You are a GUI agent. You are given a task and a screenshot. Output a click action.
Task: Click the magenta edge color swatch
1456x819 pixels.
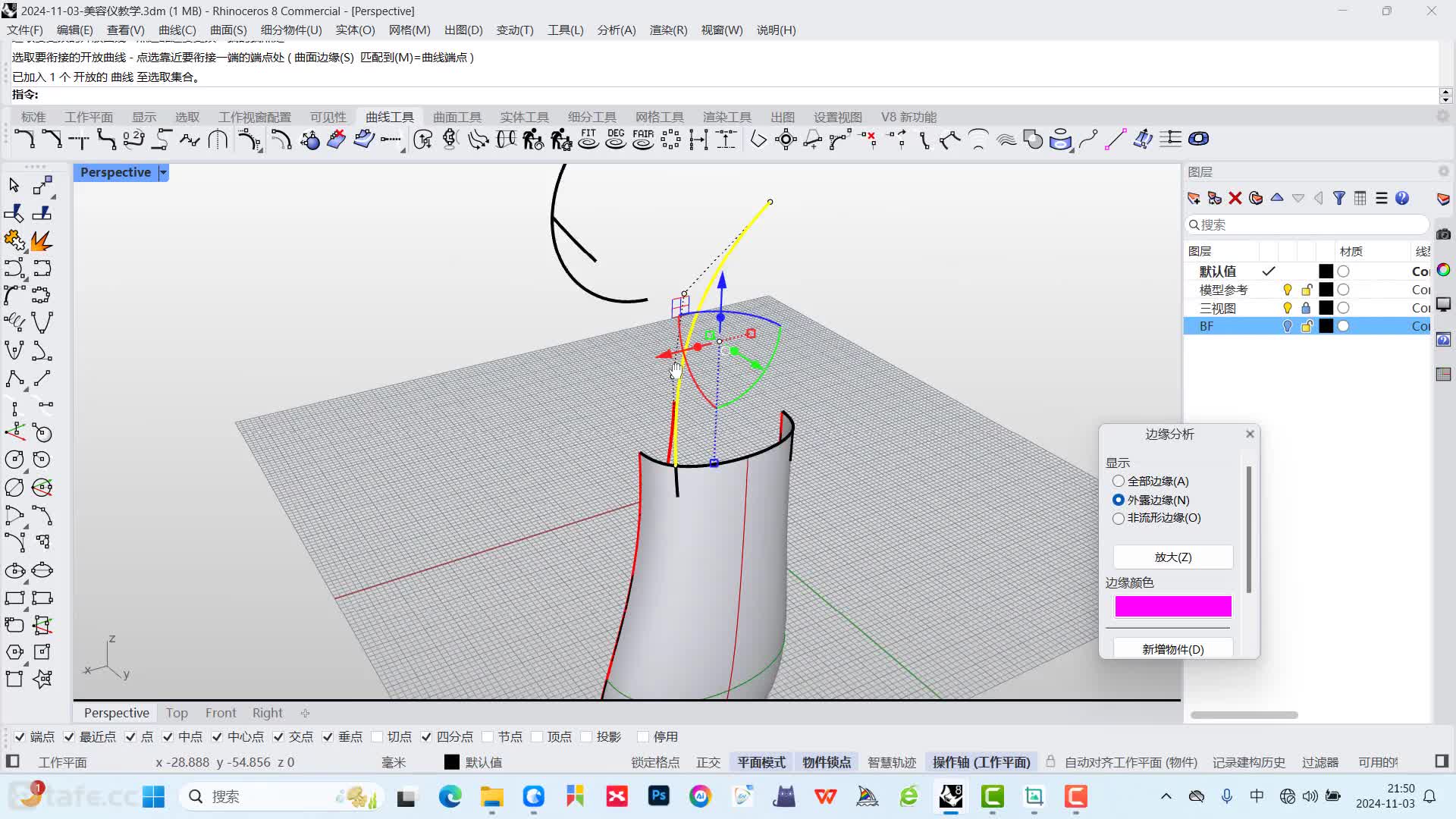tap(1173, 606)
